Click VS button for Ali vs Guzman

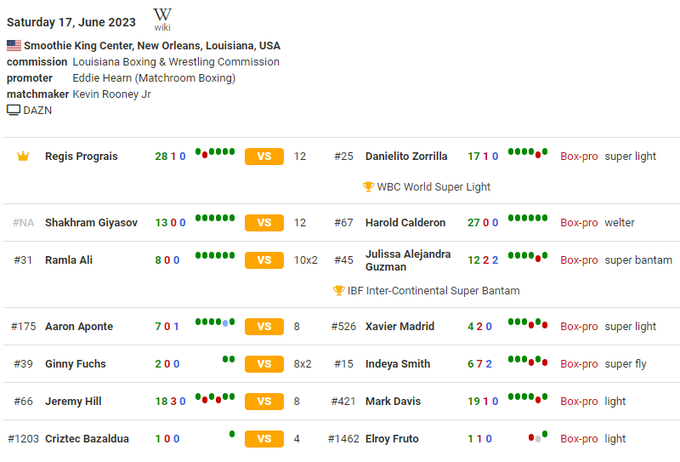point(264,260)
